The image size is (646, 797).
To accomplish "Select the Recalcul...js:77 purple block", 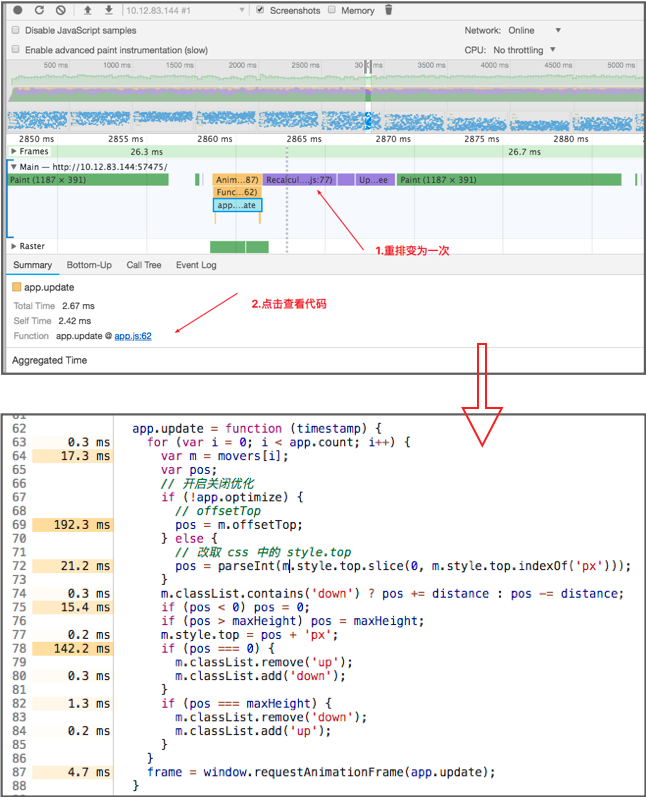I will [299, 179].
